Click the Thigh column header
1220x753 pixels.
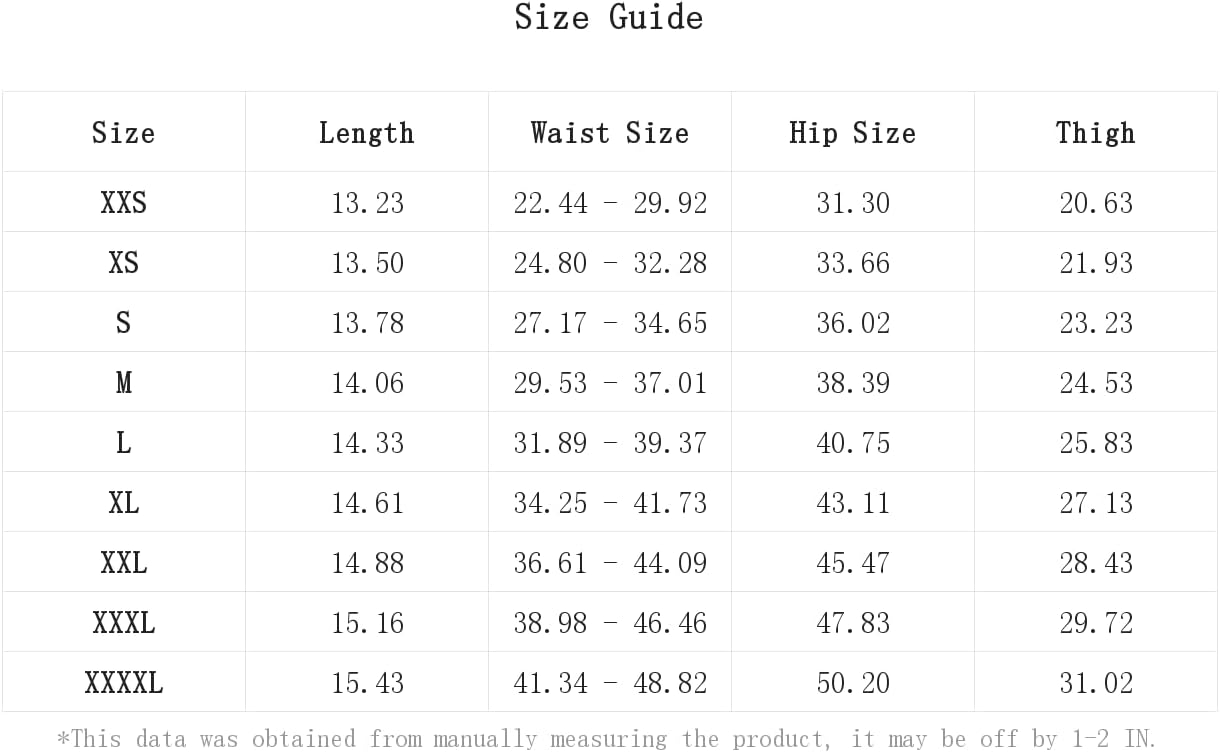coord(1096,133)
